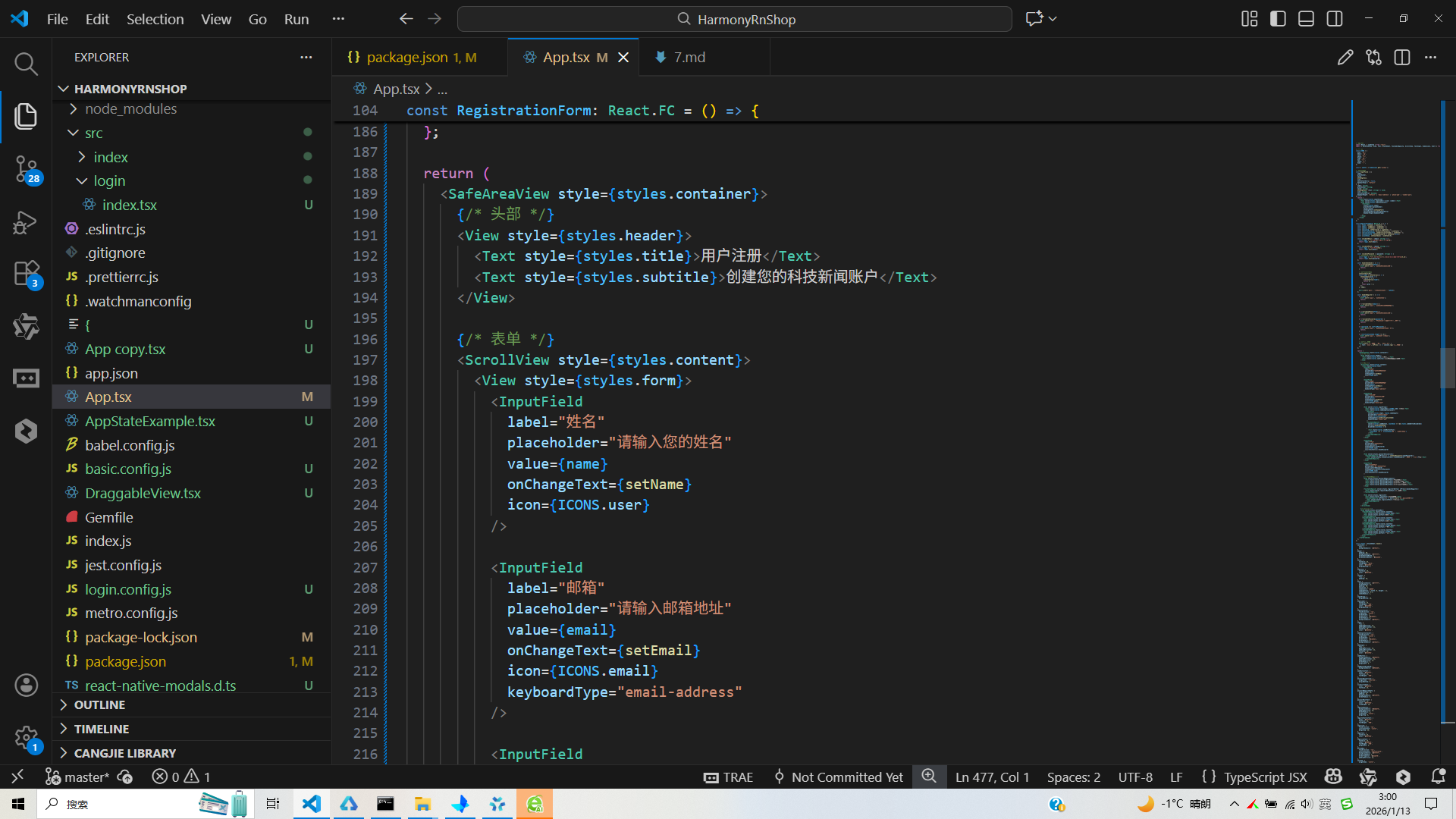Image resolution: width=1456 pixels, height=819 pixels.
Task: Open the Selection menu
Action: [155, 19]
